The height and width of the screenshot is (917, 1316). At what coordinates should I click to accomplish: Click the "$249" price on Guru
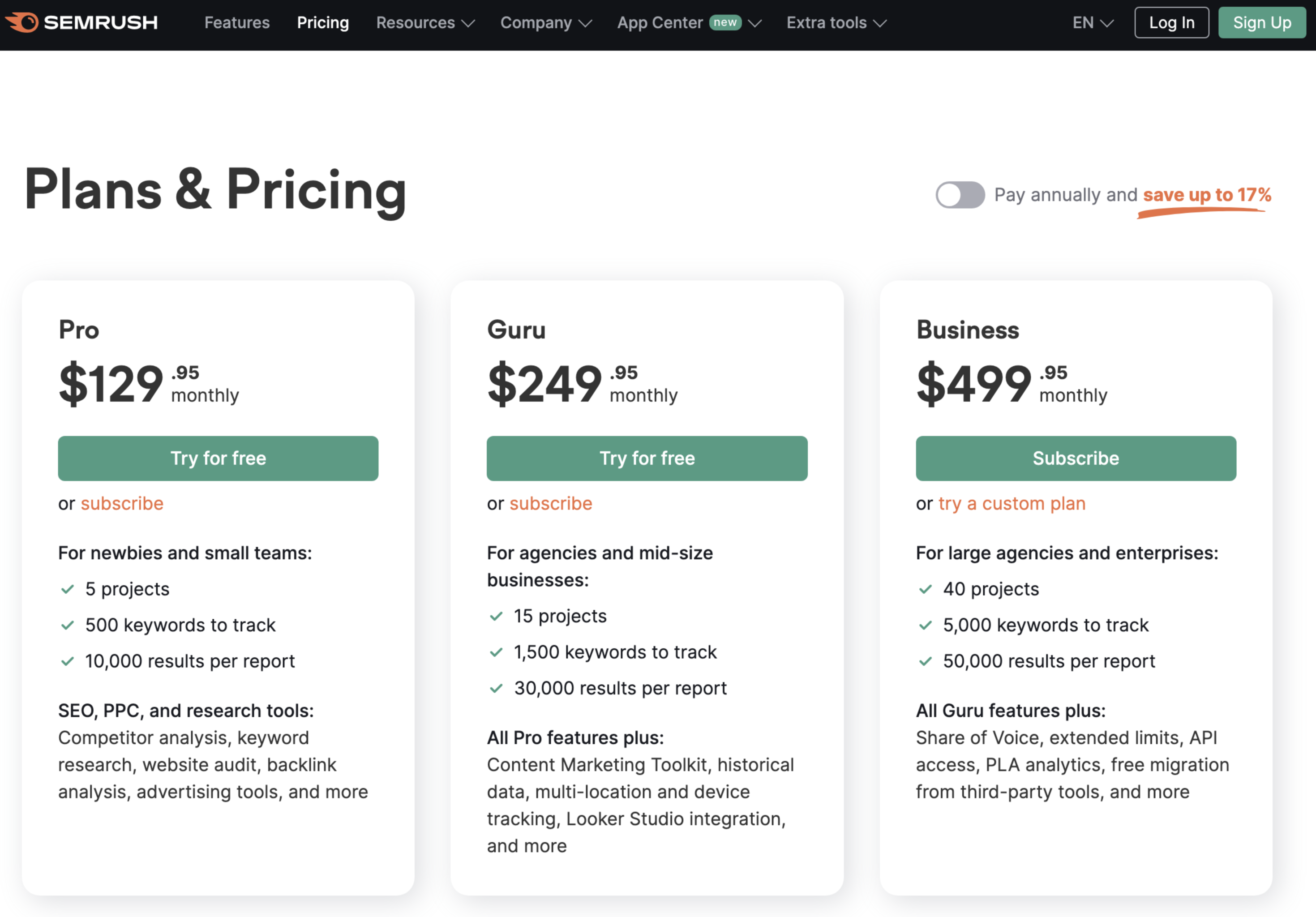click(544, 383)
